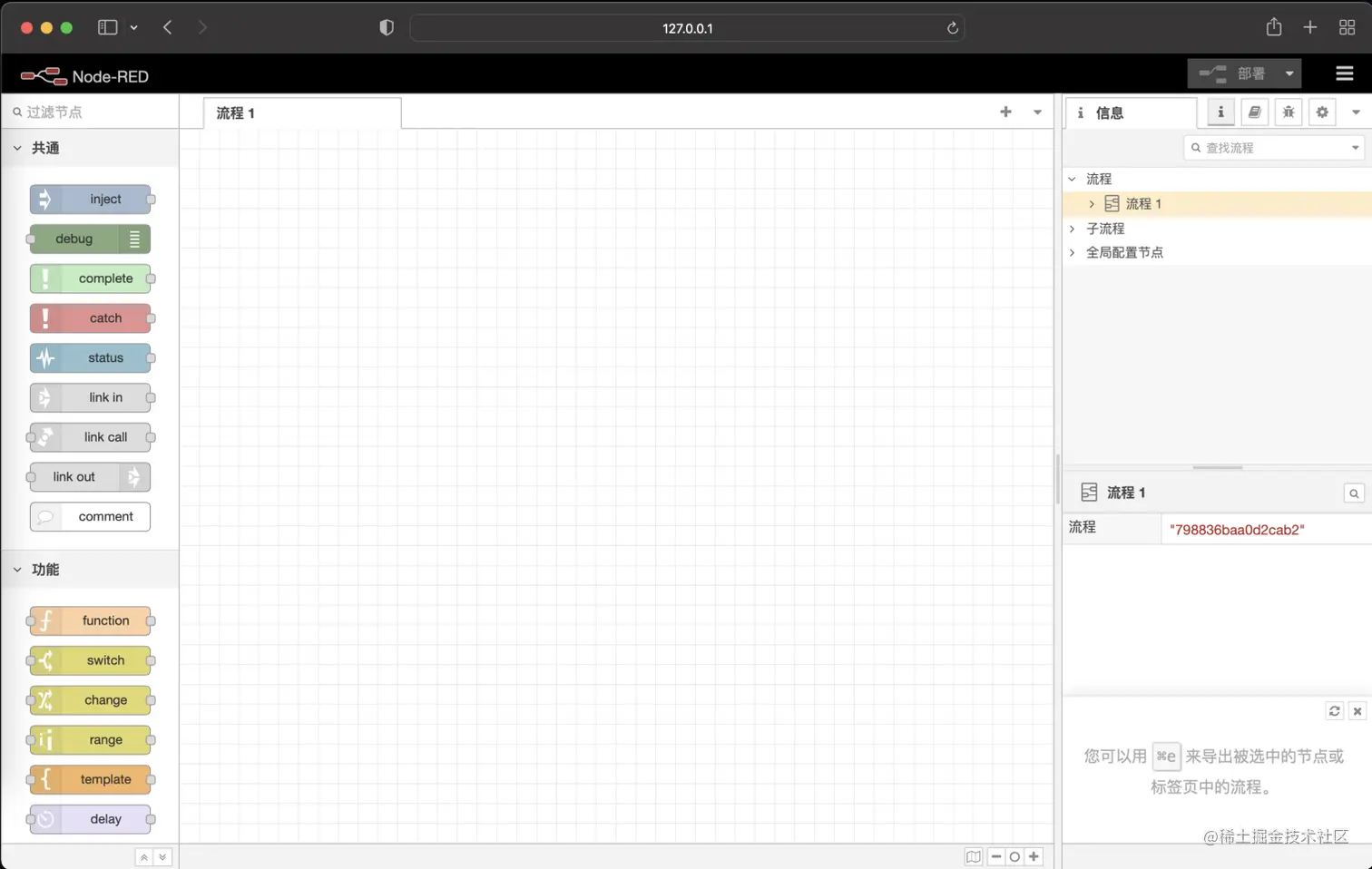The image size is (1372, 869).
Task: Collapse all palette categories with up arrows
Action: (143, 857)
